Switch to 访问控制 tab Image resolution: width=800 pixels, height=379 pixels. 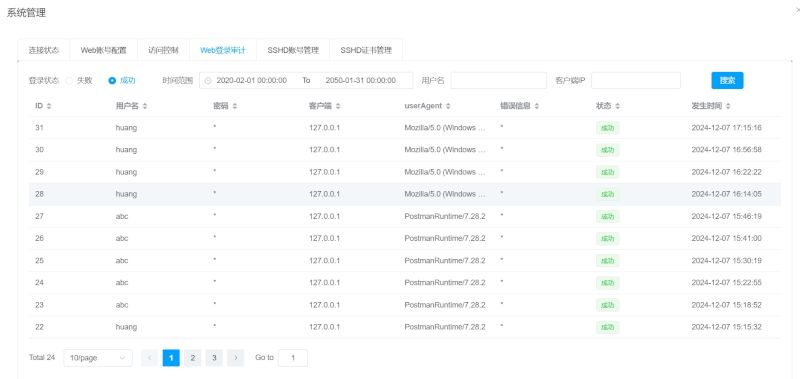pyautogui.click(x=163, y=50)
